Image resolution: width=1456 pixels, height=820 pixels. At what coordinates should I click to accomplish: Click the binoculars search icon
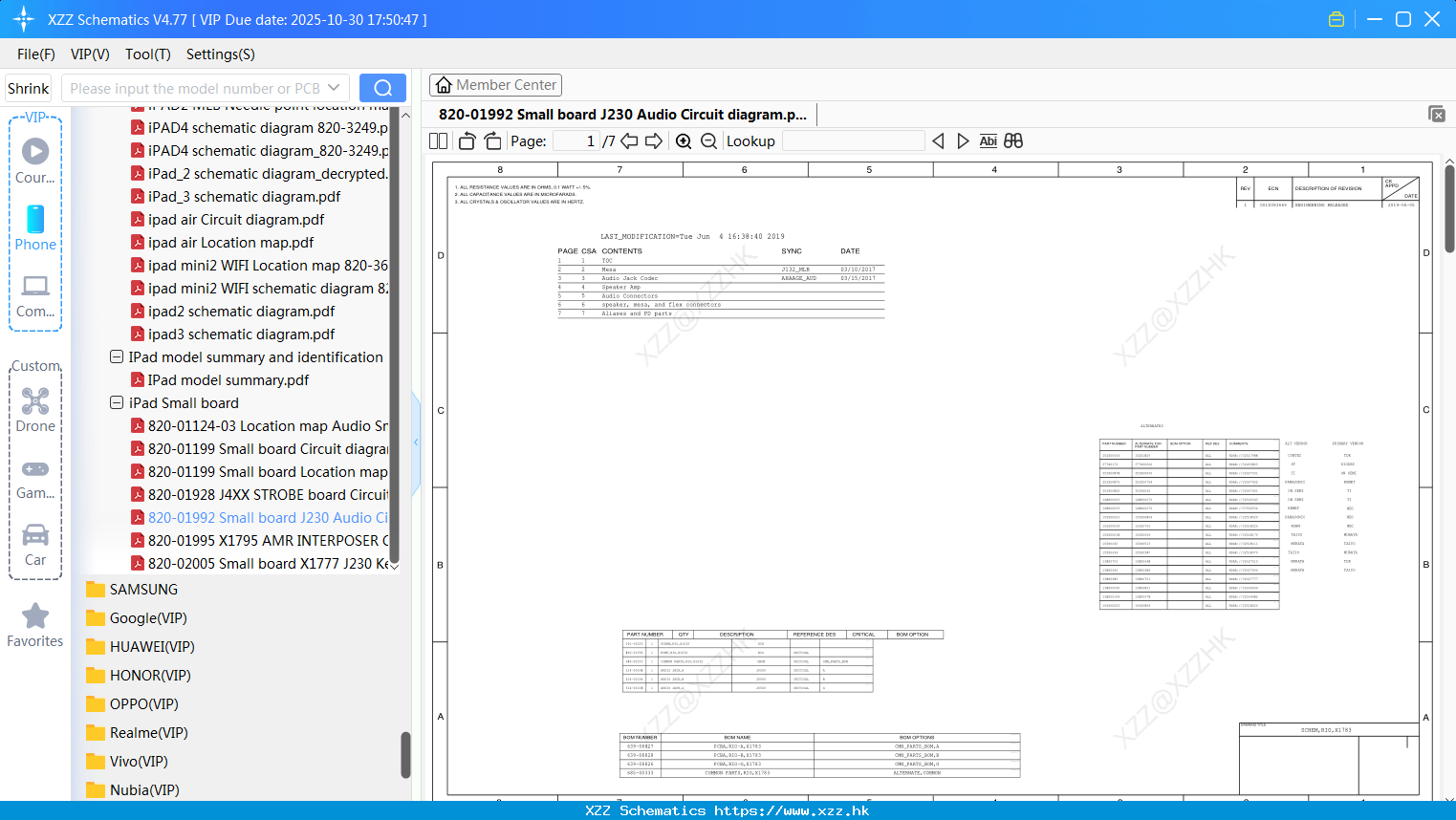(x=1013, y=140)
